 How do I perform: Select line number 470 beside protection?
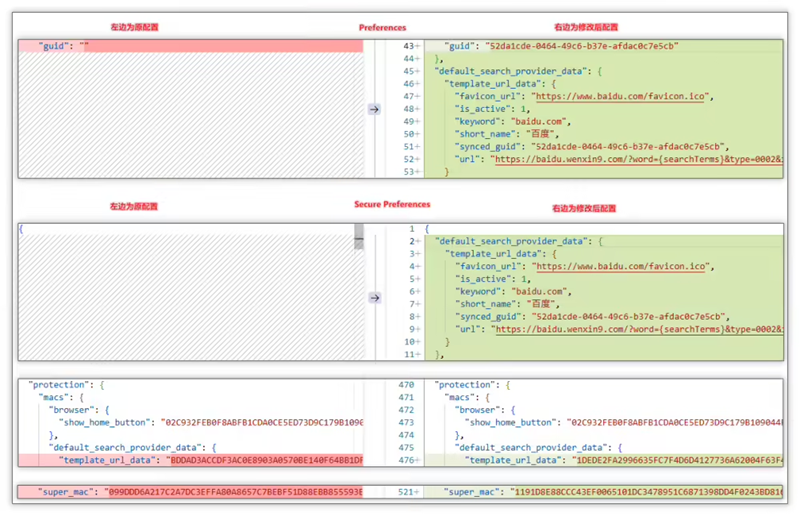pyautogui.click(x=406, y=385)
